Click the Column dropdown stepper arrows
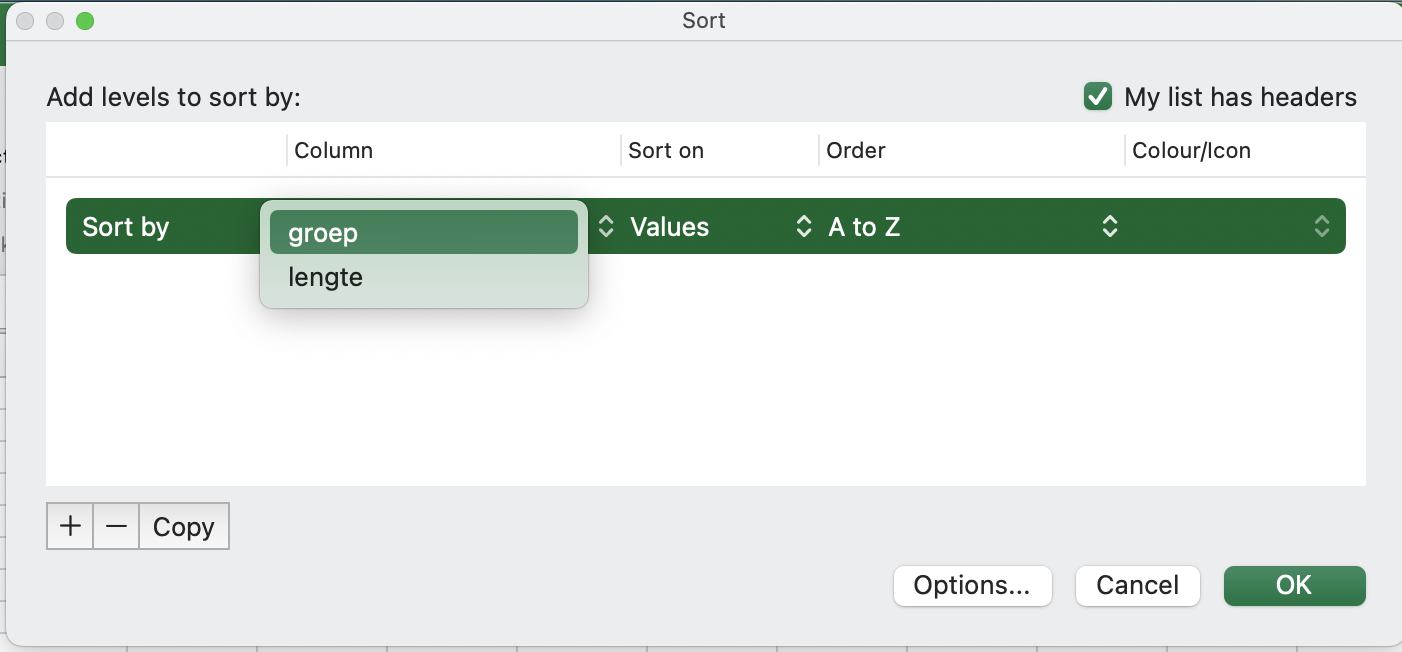 [x=606, y=227]
